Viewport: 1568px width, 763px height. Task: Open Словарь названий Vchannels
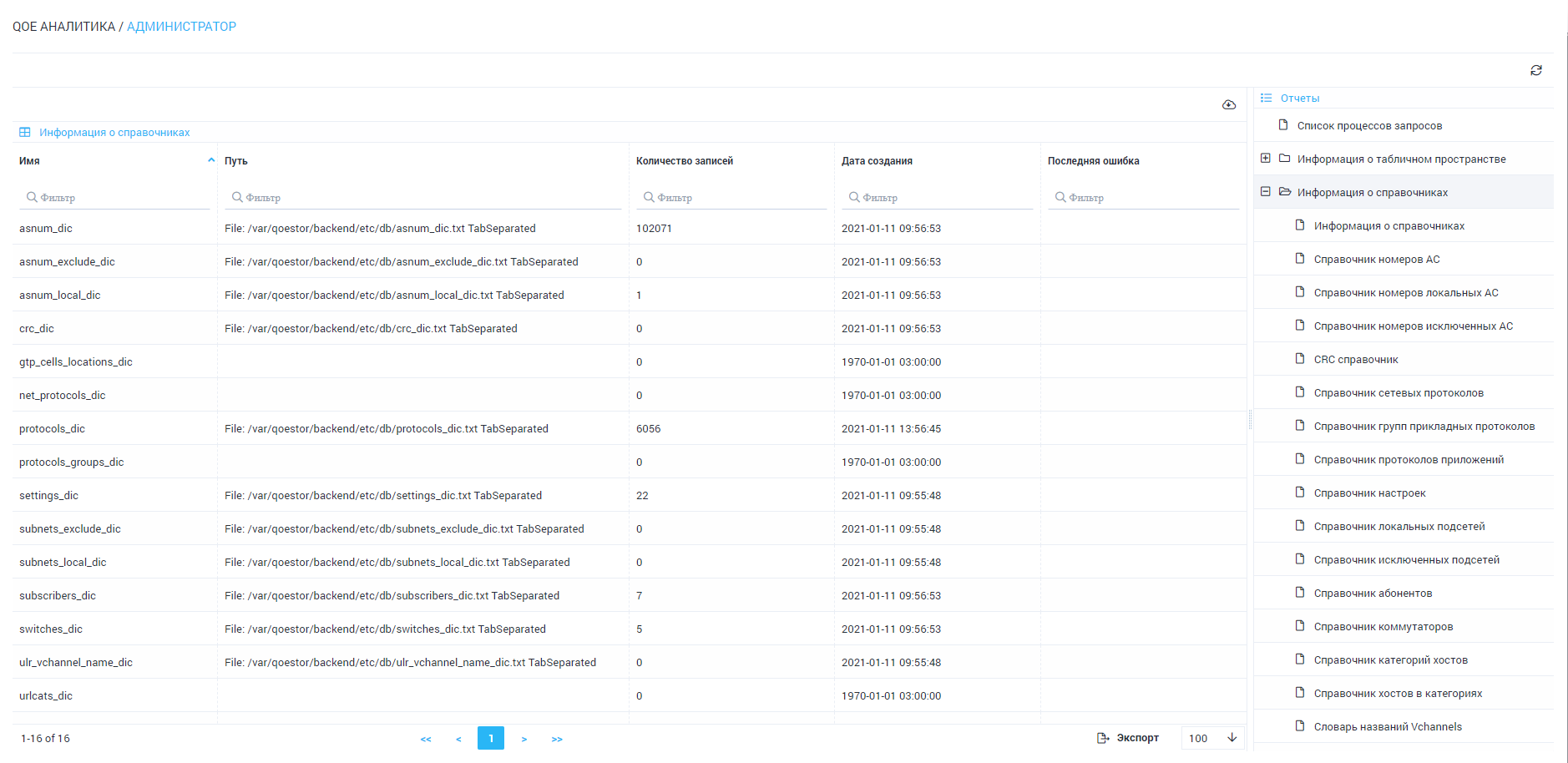[1388, 727]
